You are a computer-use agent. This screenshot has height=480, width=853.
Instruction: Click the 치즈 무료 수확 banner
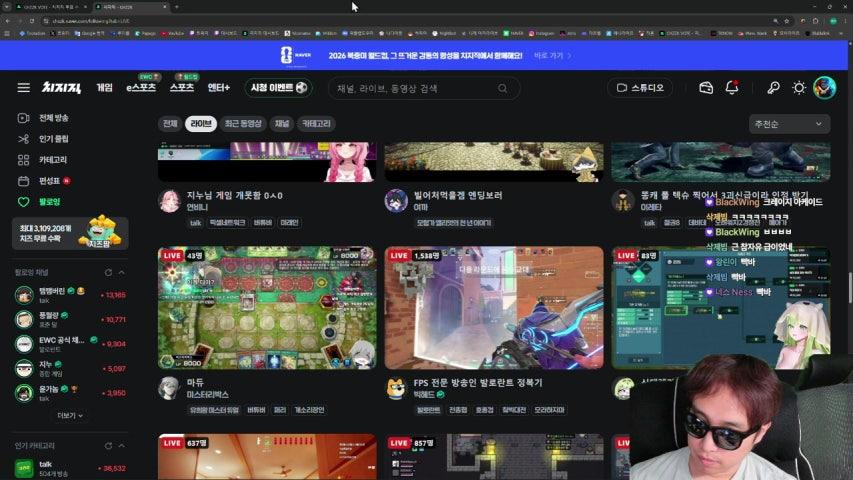pyautogui.click(x=70, y=233)
